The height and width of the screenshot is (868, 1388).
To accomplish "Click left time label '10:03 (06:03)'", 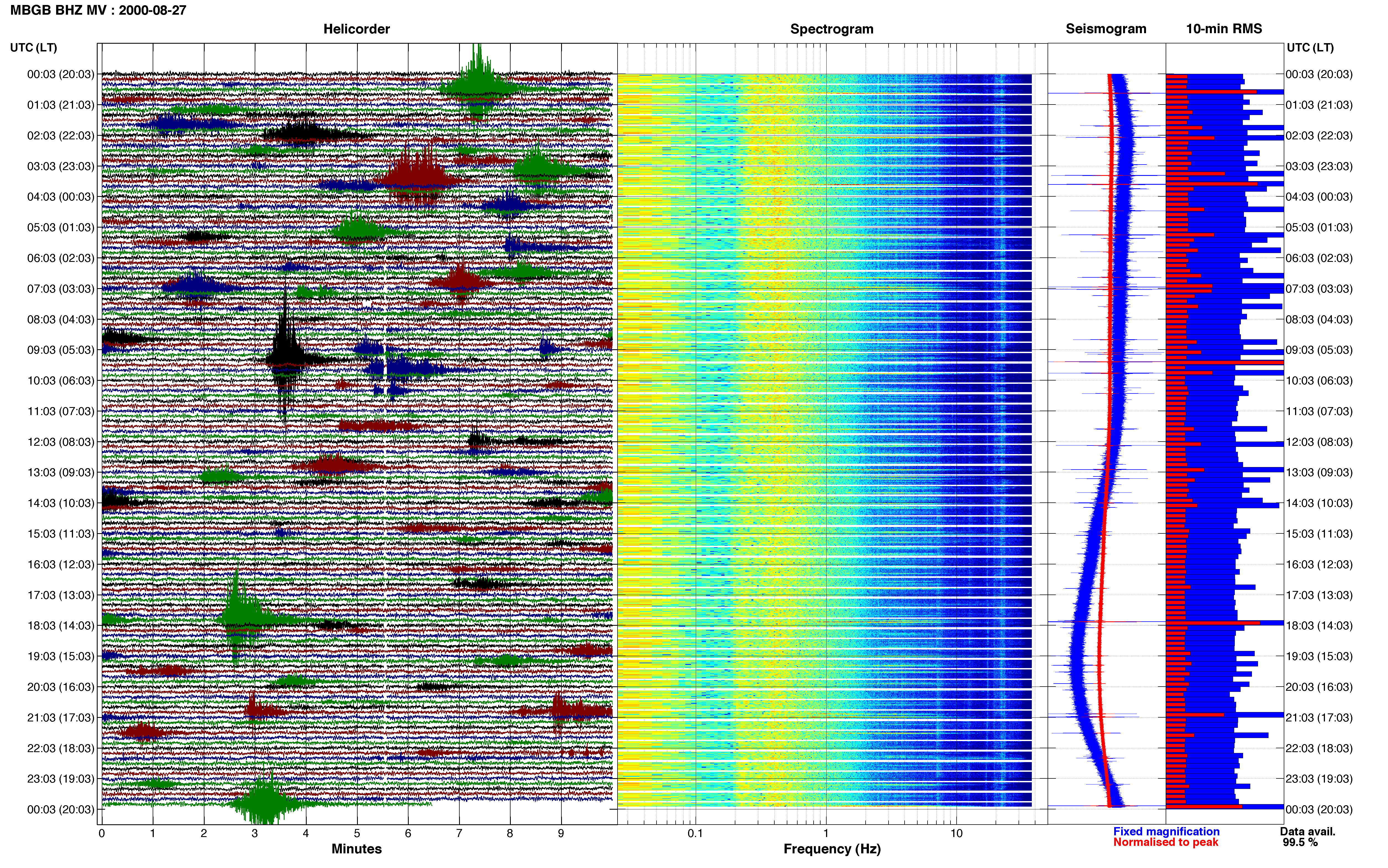I will (x=60, y=380).
